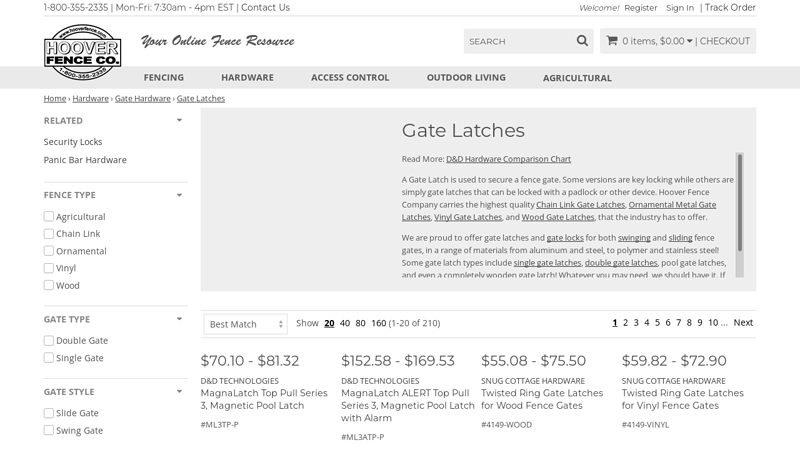Image resolution: width=800 pixels, height=450 pixels.
Task: Open the Outdoor Living menu
Action: [x=466, y=78]
